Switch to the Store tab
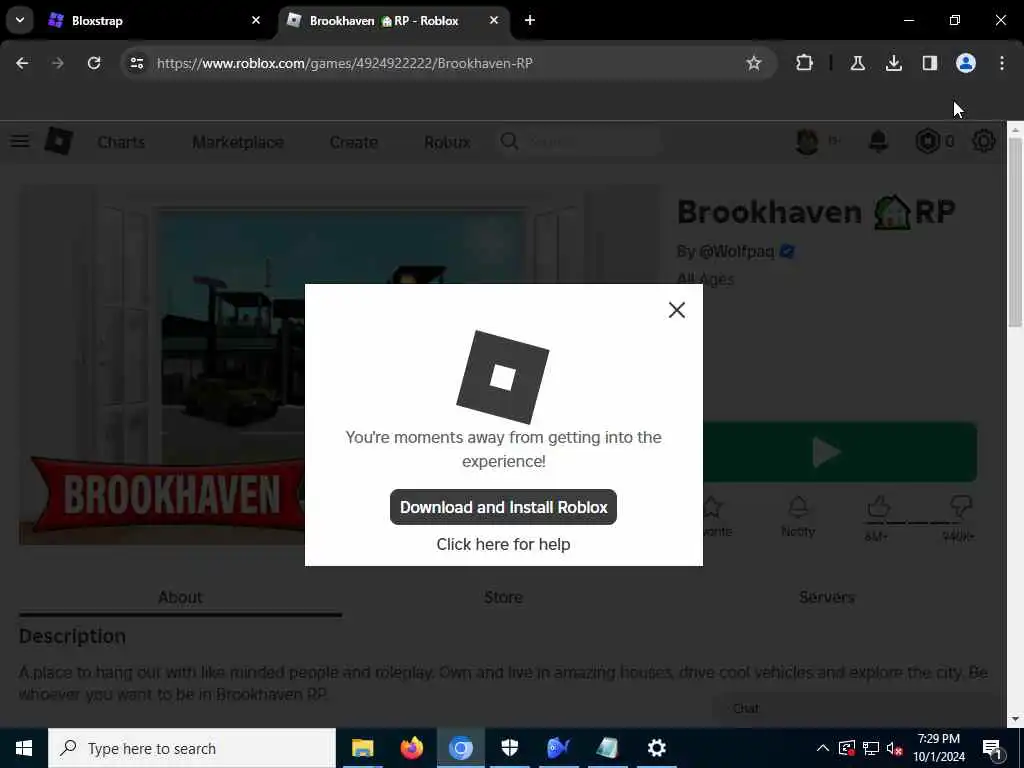Viewport: 1024px width, 768px height. [503, 597]
